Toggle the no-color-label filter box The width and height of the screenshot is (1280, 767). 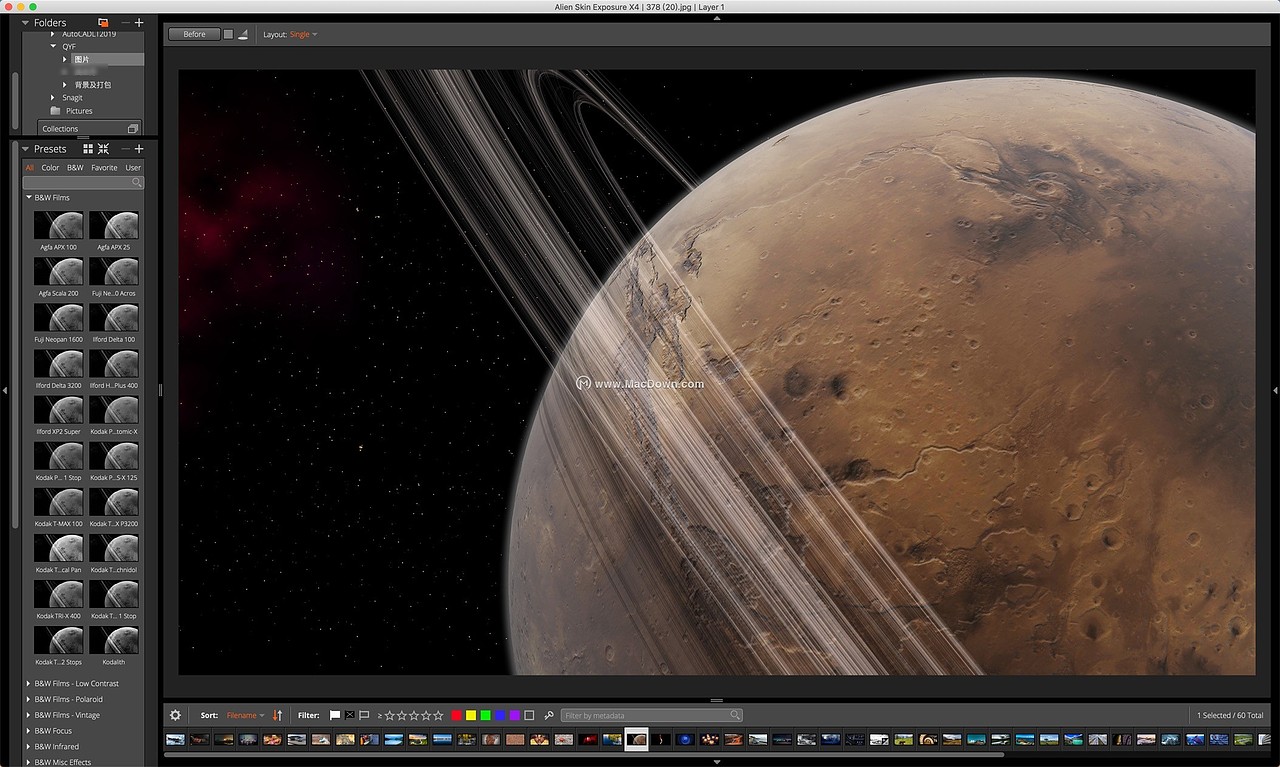pyautogui.click(x=529, y=715)
